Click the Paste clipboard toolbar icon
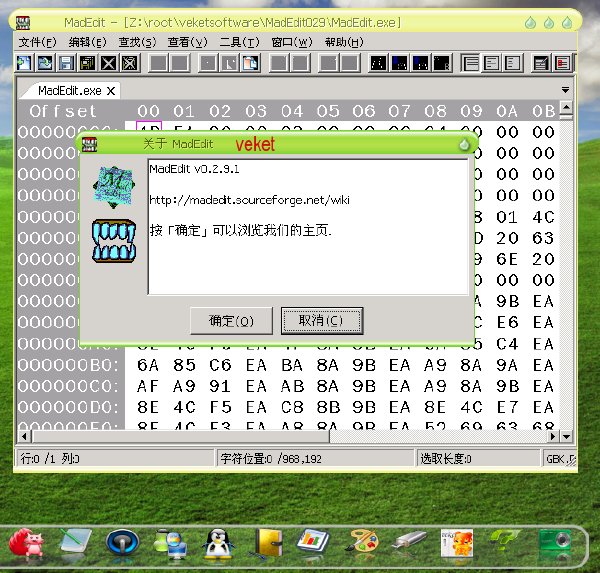 (x=251, y=63)
